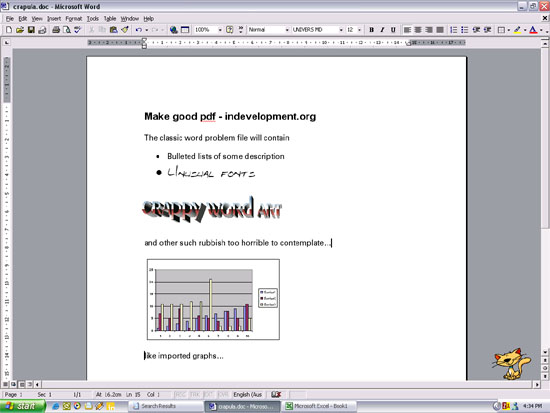Switch to Normal view button
This screenshot has width=550, height=413.
pos(5,384)
